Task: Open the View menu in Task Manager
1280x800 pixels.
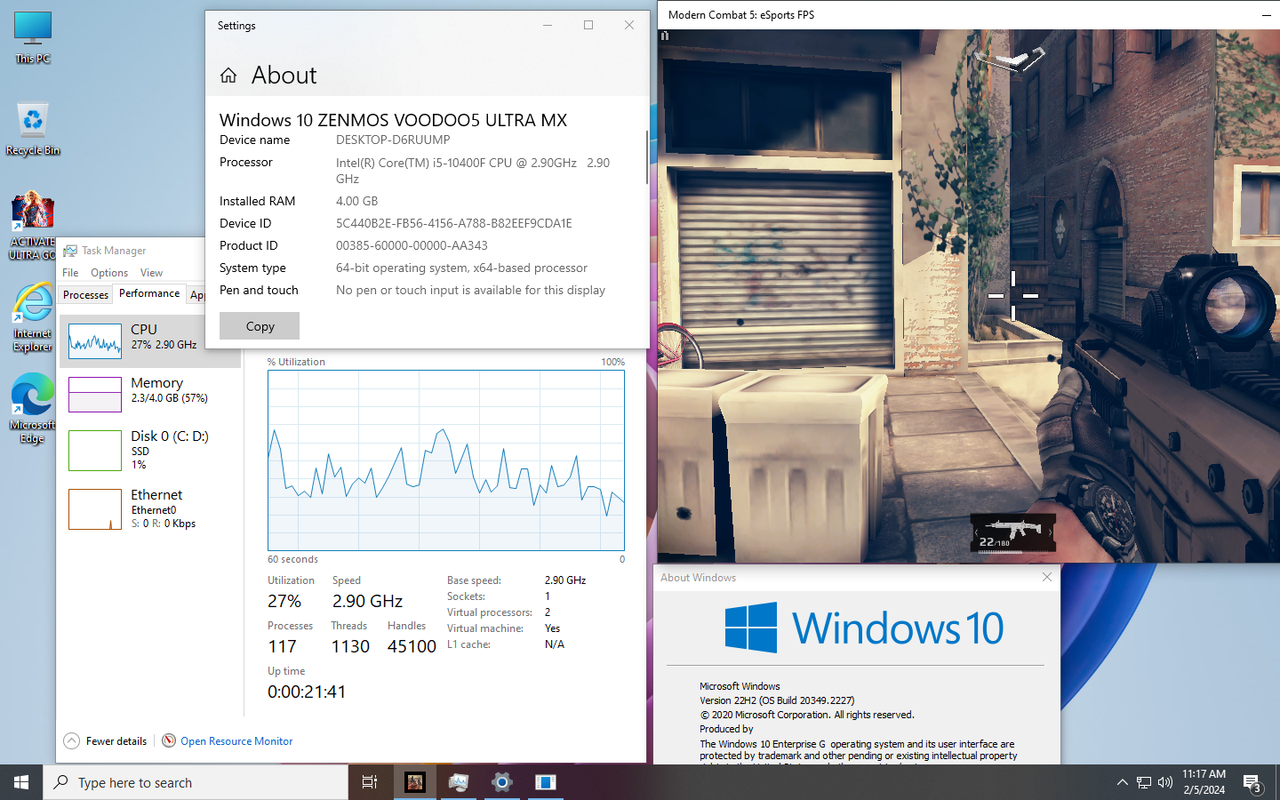Action: pyautogui.click(x=151, y=272)
